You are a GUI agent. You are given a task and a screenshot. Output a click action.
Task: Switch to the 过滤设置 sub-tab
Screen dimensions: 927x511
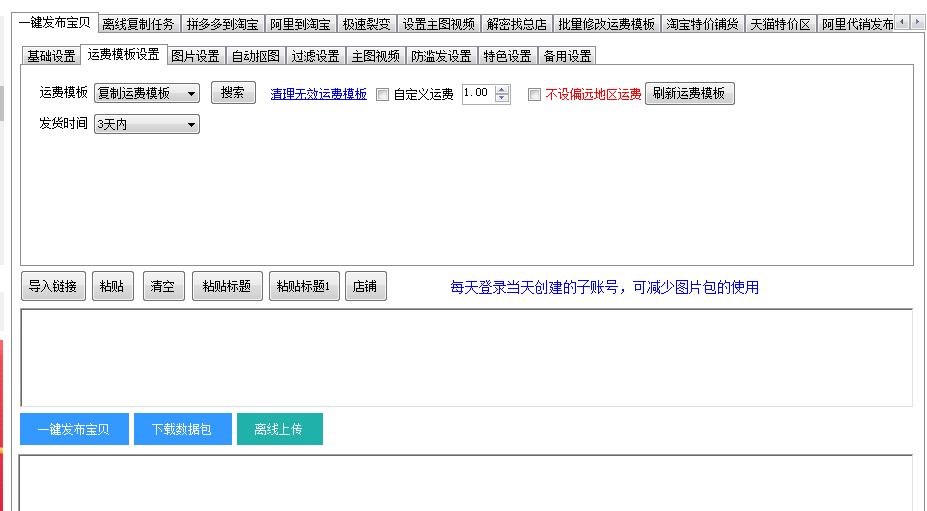point(316,56)
